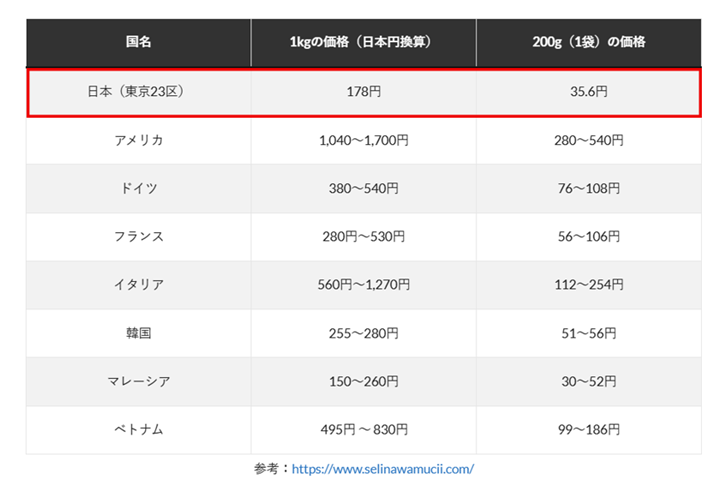Image resolution: width=711 pixels, height=495 pixels.
Task: Click the 国名 column header
Action: click(138, 43)
